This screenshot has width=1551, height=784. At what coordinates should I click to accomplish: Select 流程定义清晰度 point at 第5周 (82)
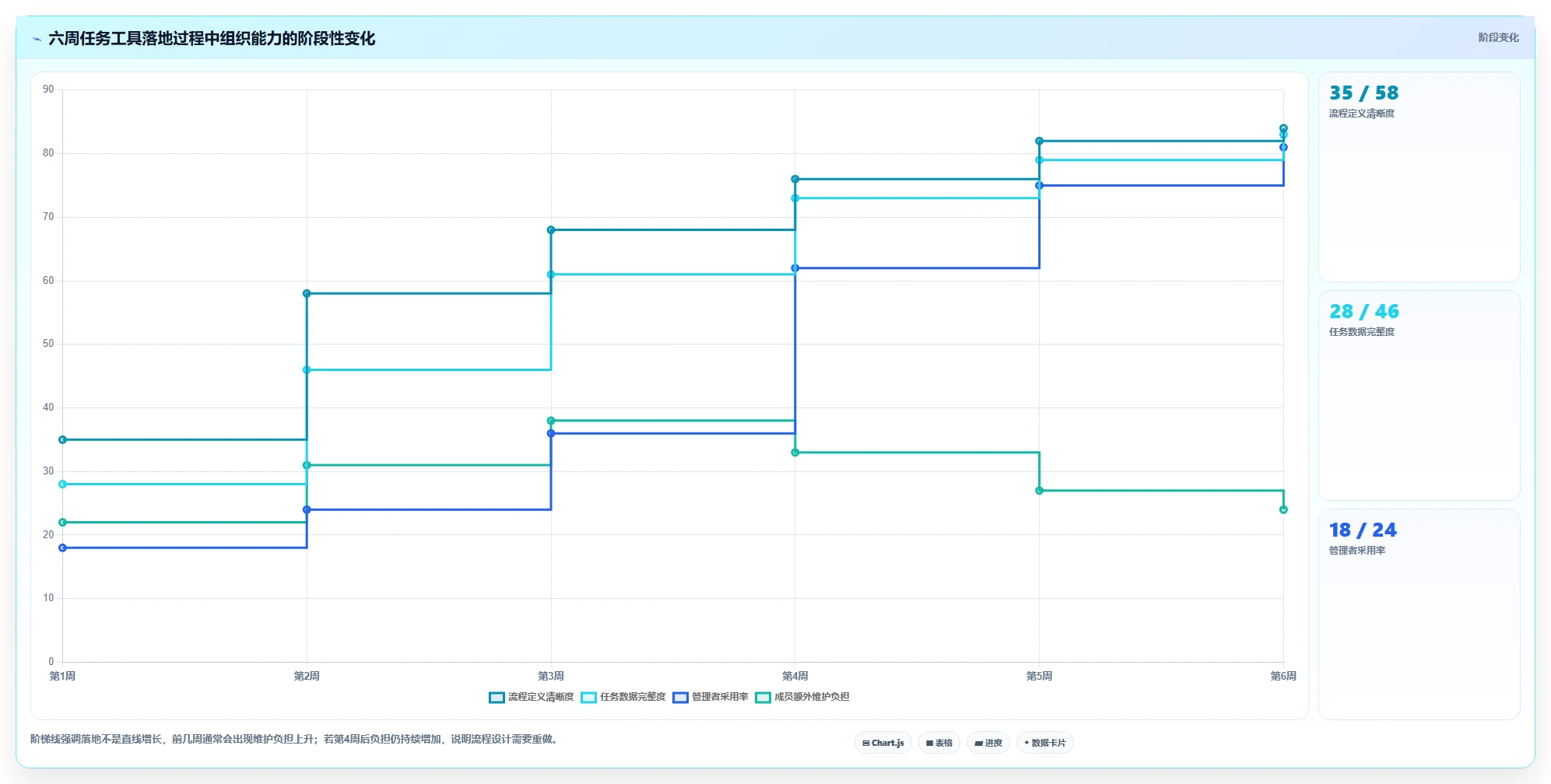click(x=1039, y=141)
